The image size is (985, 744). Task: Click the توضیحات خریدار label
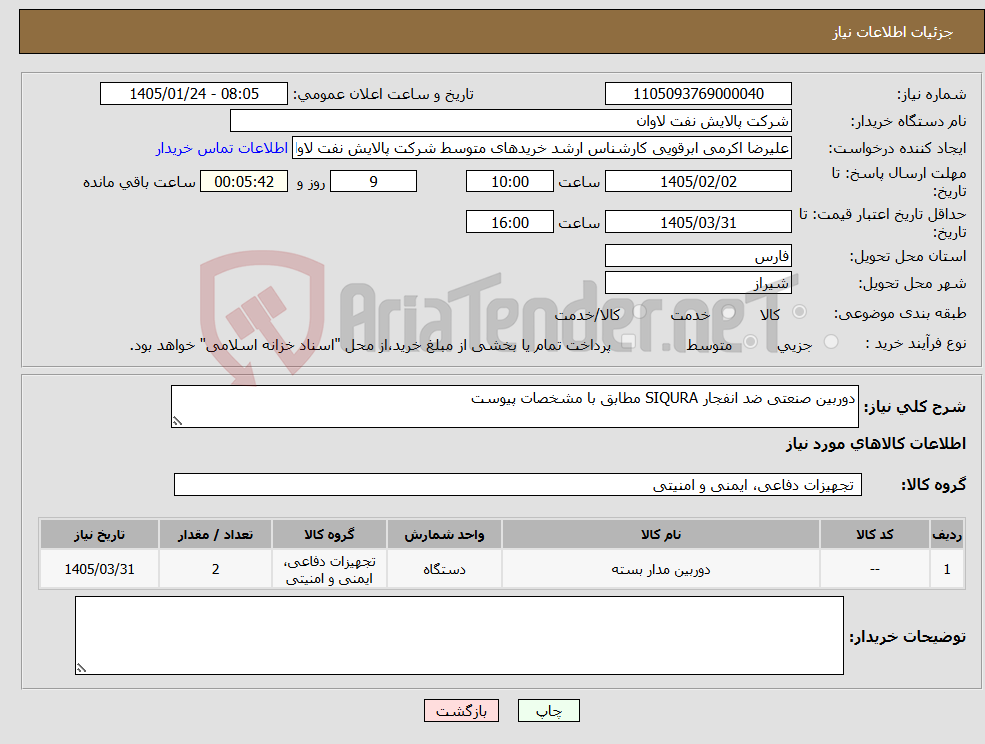click(x=908, y=637)
